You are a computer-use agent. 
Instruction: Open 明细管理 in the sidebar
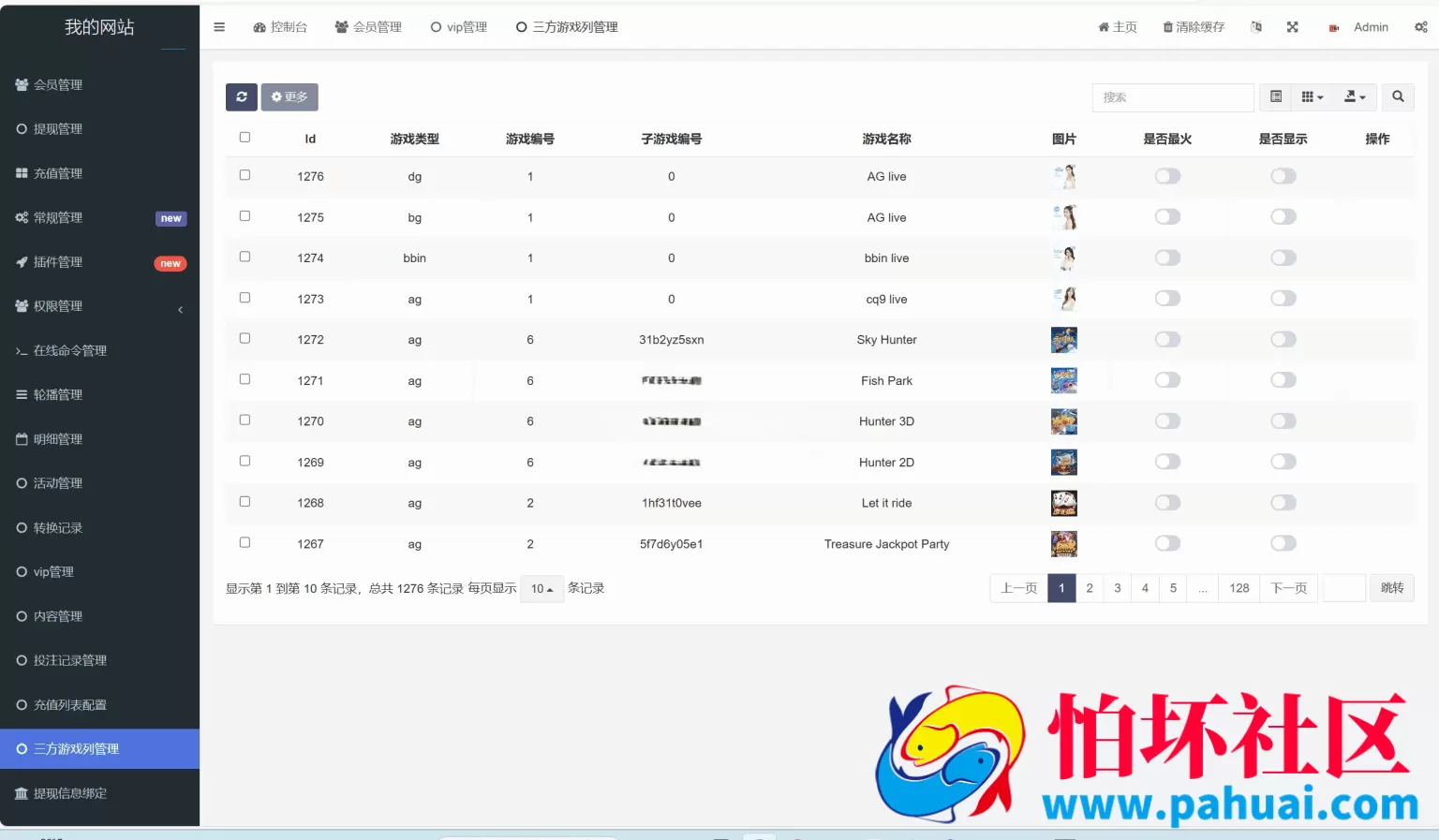99,439
